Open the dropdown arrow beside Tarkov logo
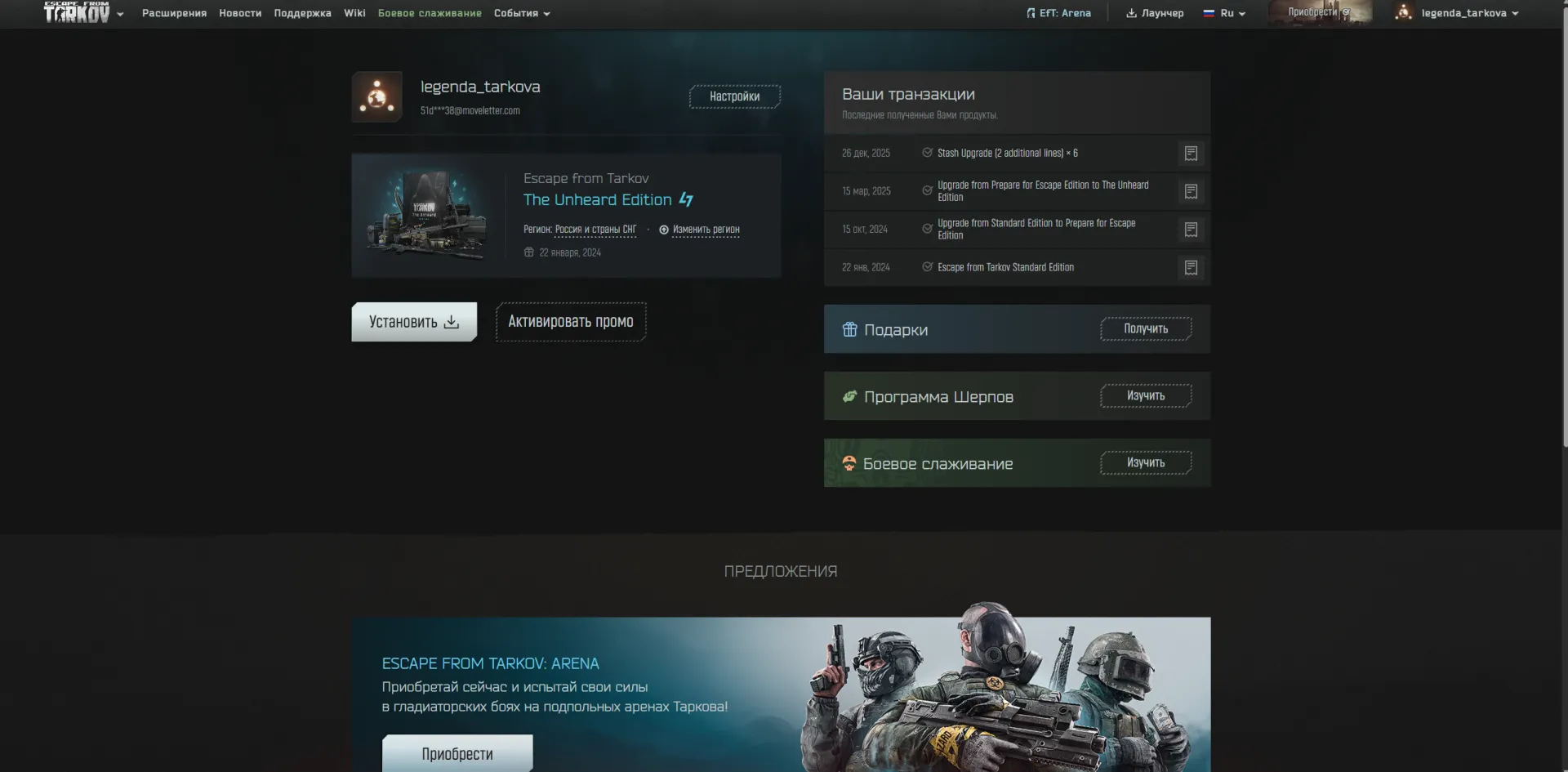This screenshot has height=772, width=1568. point(120,14)
